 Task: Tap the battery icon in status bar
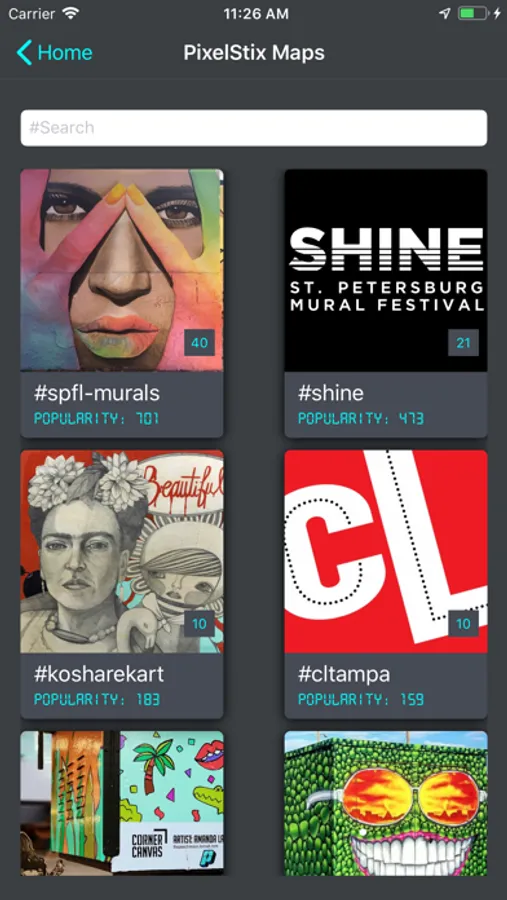pyautogui.click(x=474, y=14)
